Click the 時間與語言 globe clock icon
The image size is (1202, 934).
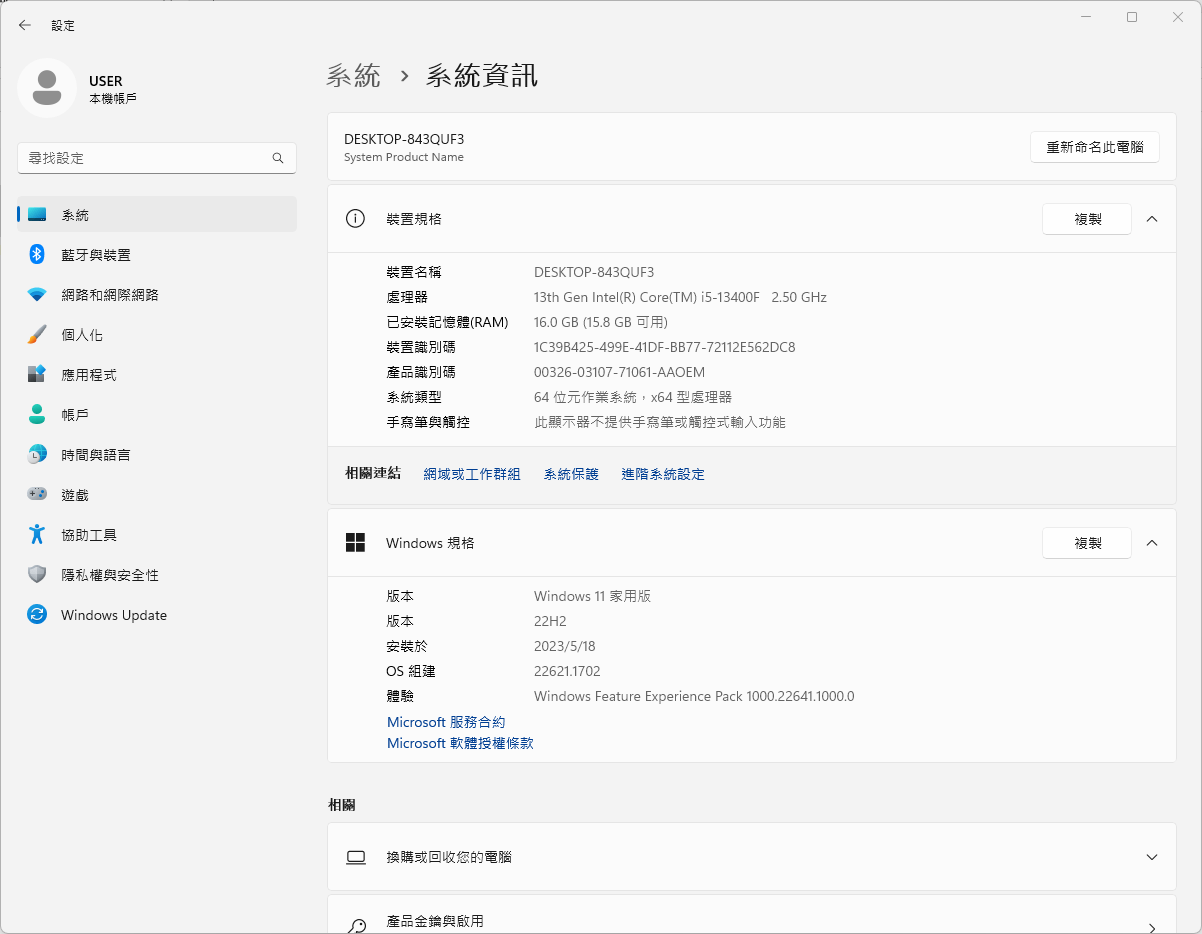[x=37, y=455]
